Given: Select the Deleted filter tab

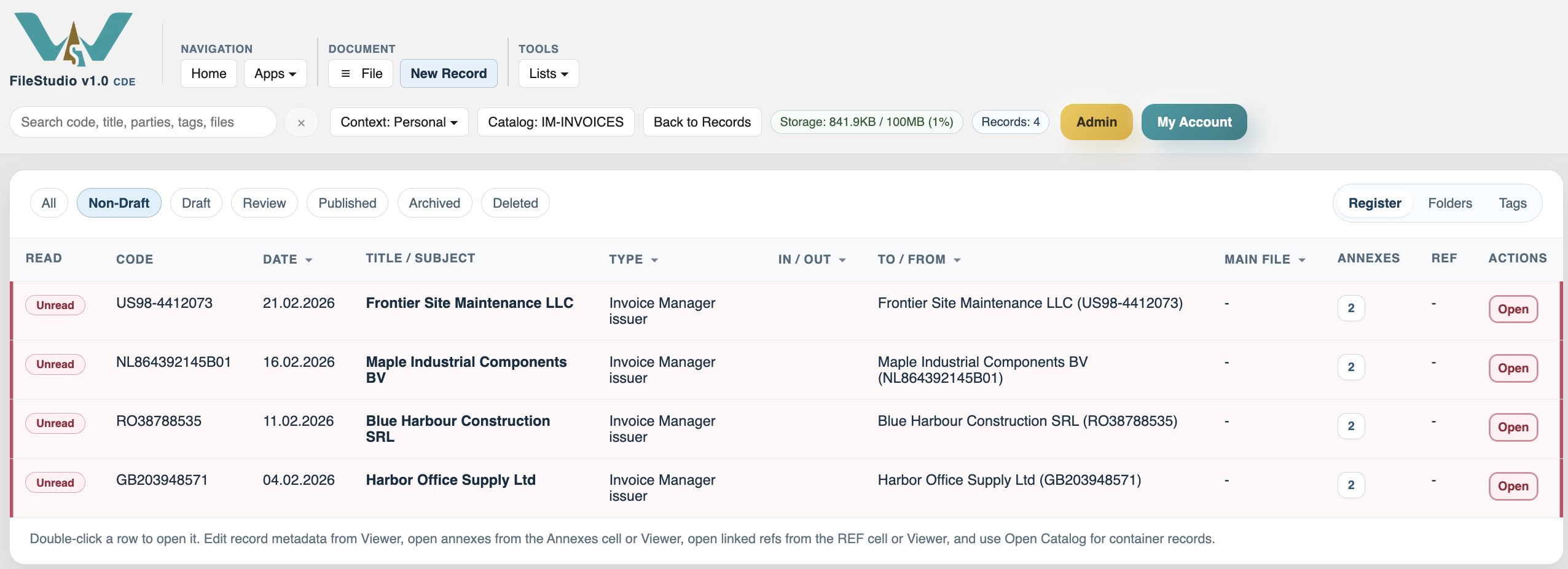Looking at the screenshot, I should [x=515, y=203].
